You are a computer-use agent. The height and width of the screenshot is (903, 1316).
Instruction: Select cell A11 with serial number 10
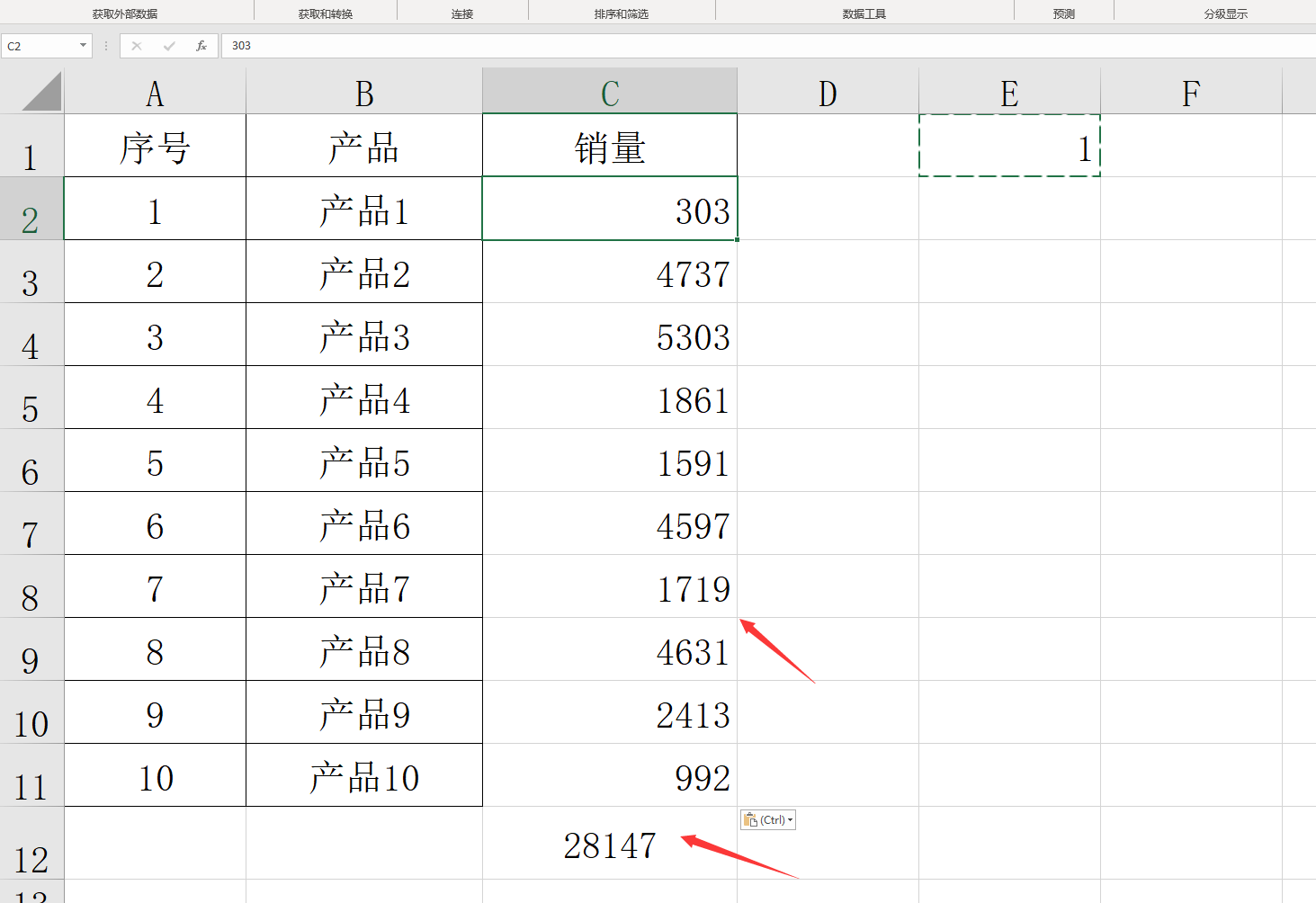(x=155, y=775)
